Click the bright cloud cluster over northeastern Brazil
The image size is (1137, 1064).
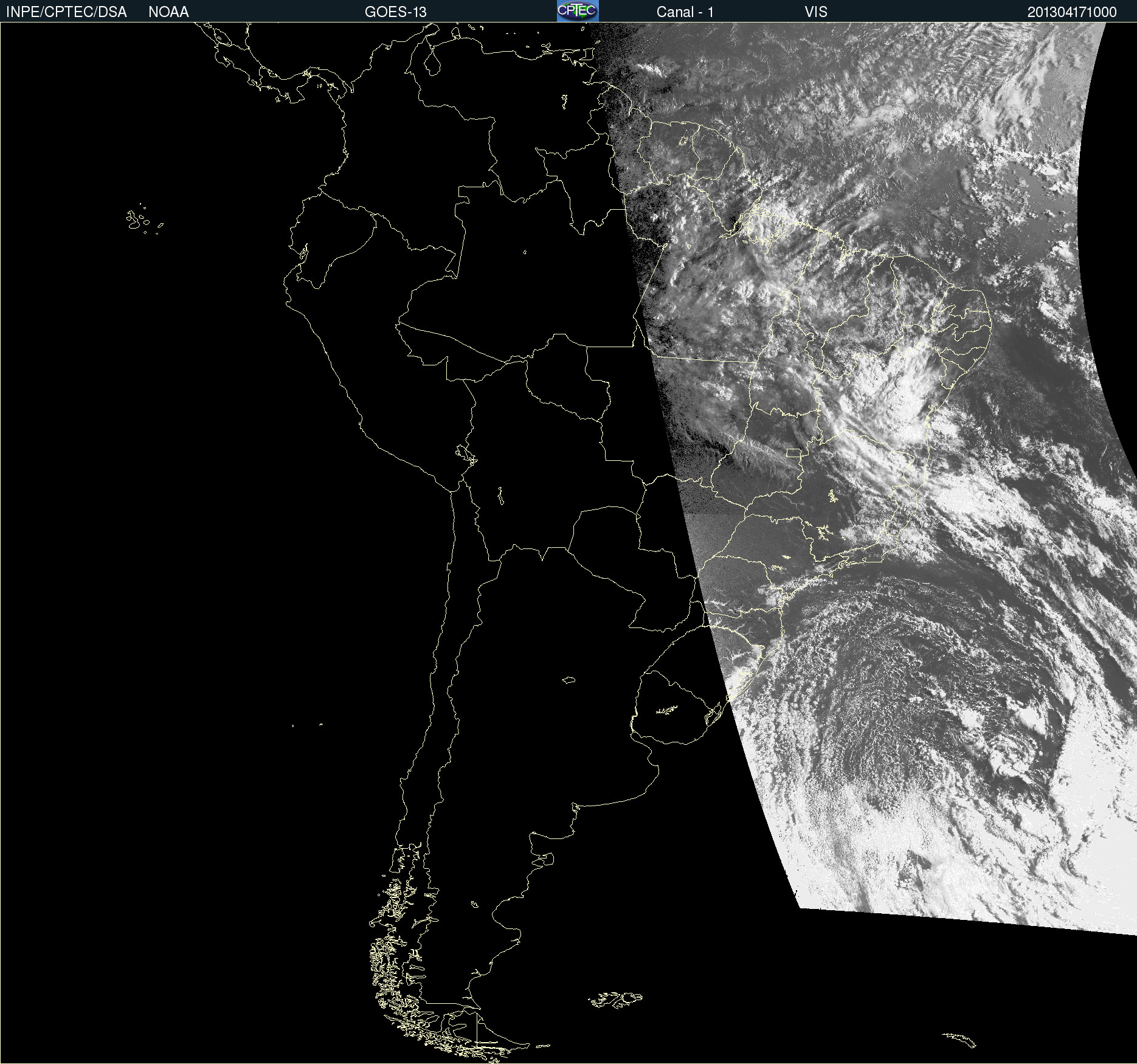tap(894, 389)
